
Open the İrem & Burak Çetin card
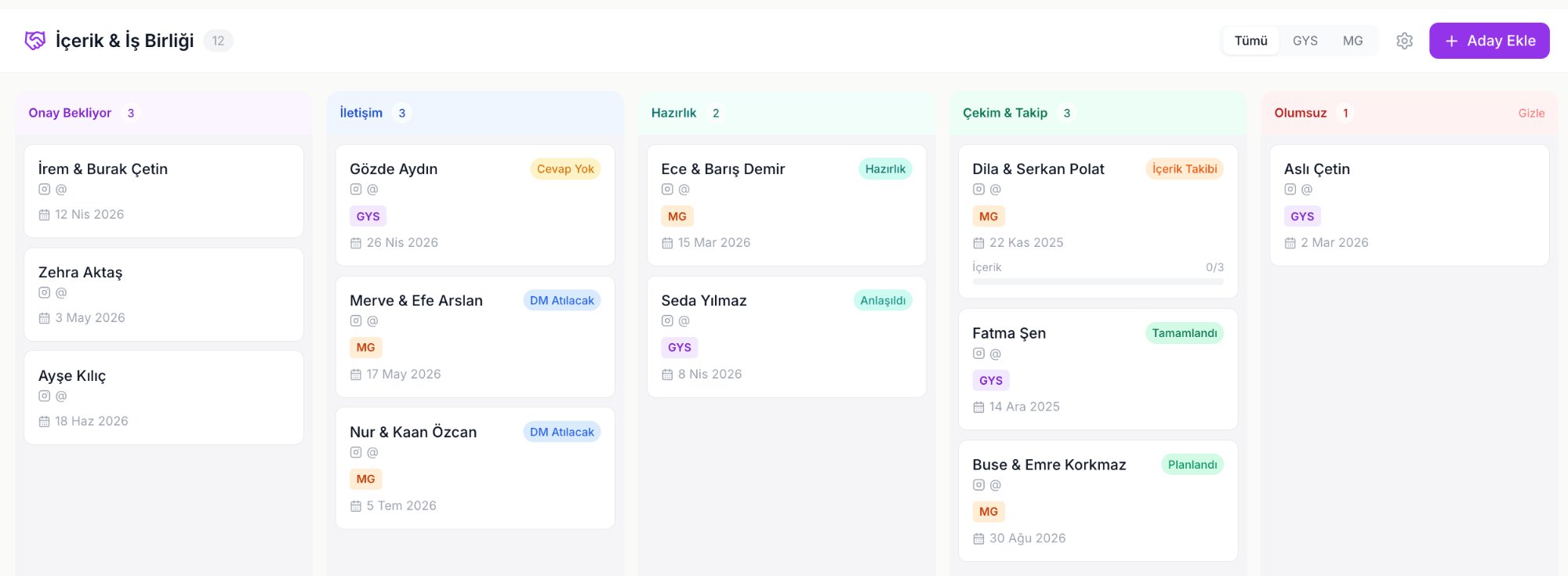(164, 191)
